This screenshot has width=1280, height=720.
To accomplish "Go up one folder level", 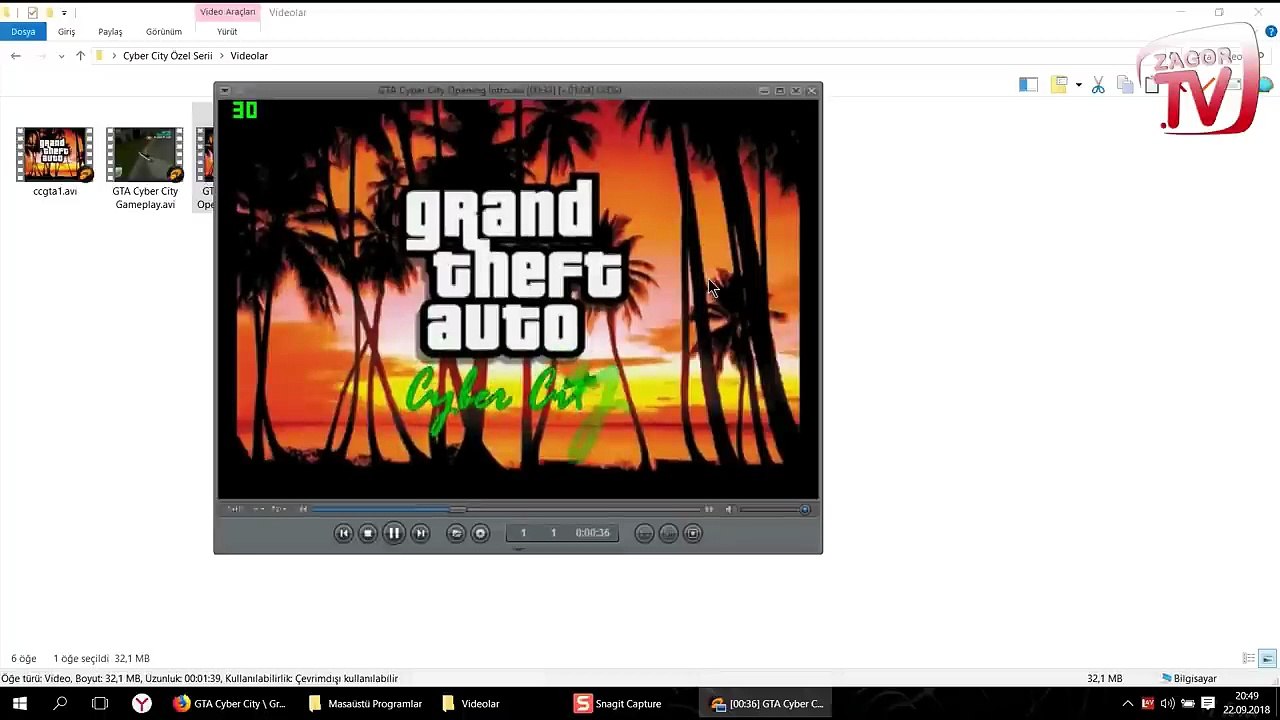I will (x=80, y=56).
